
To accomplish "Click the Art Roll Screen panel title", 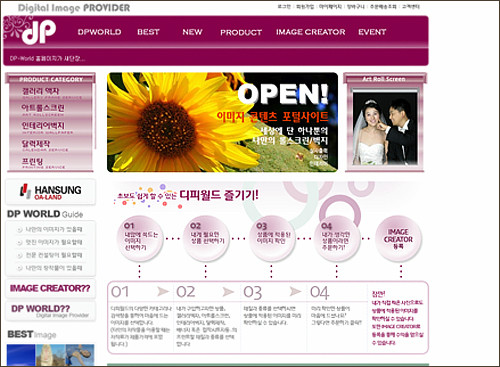I will (x=384, y=79).
